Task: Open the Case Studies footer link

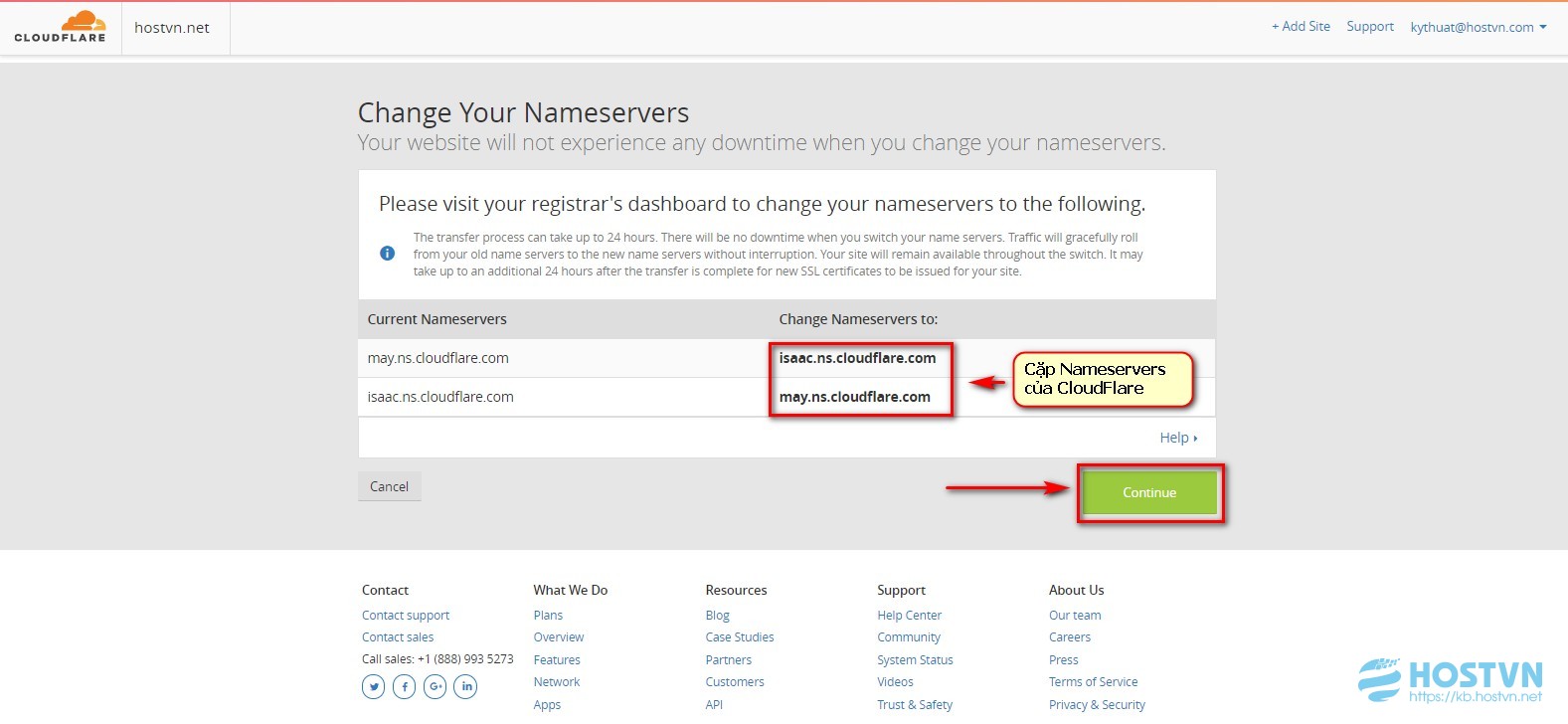Action: click(740, 637)
